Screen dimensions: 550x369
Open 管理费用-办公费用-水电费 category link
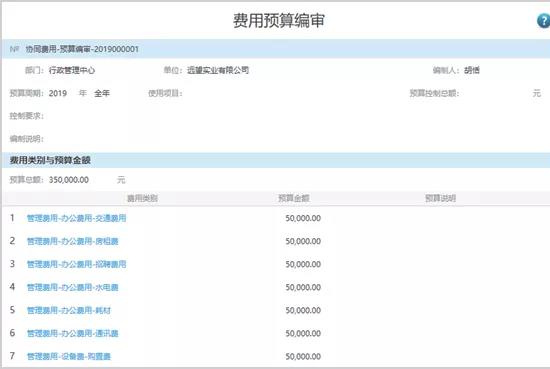[x=73, y=287]
